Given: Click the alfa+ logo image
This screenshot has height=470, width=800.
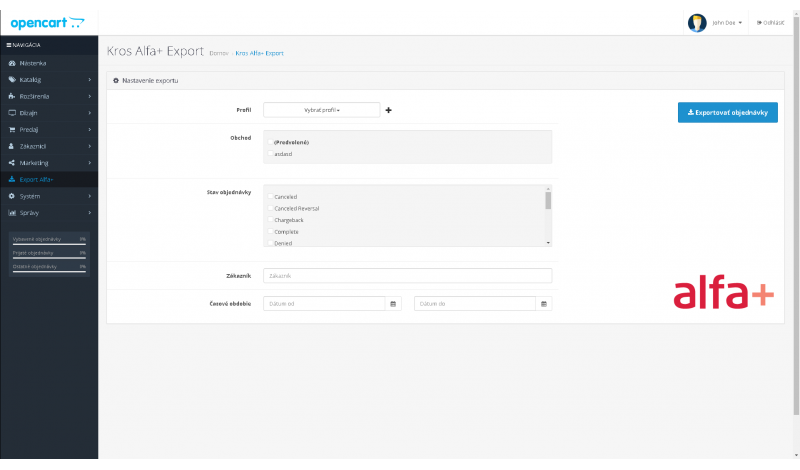Looking at the screenshot, I should point(723,292).
